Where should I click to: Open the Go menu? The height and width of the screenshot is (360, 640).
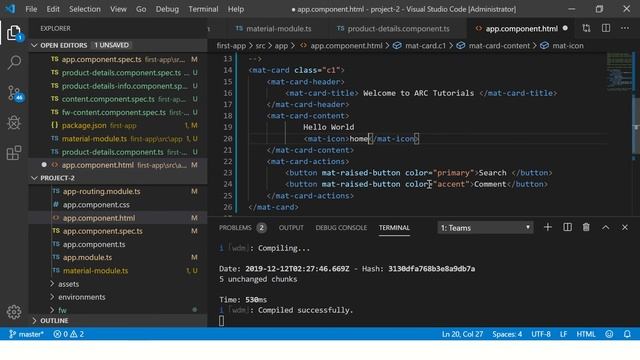[141, 9]
